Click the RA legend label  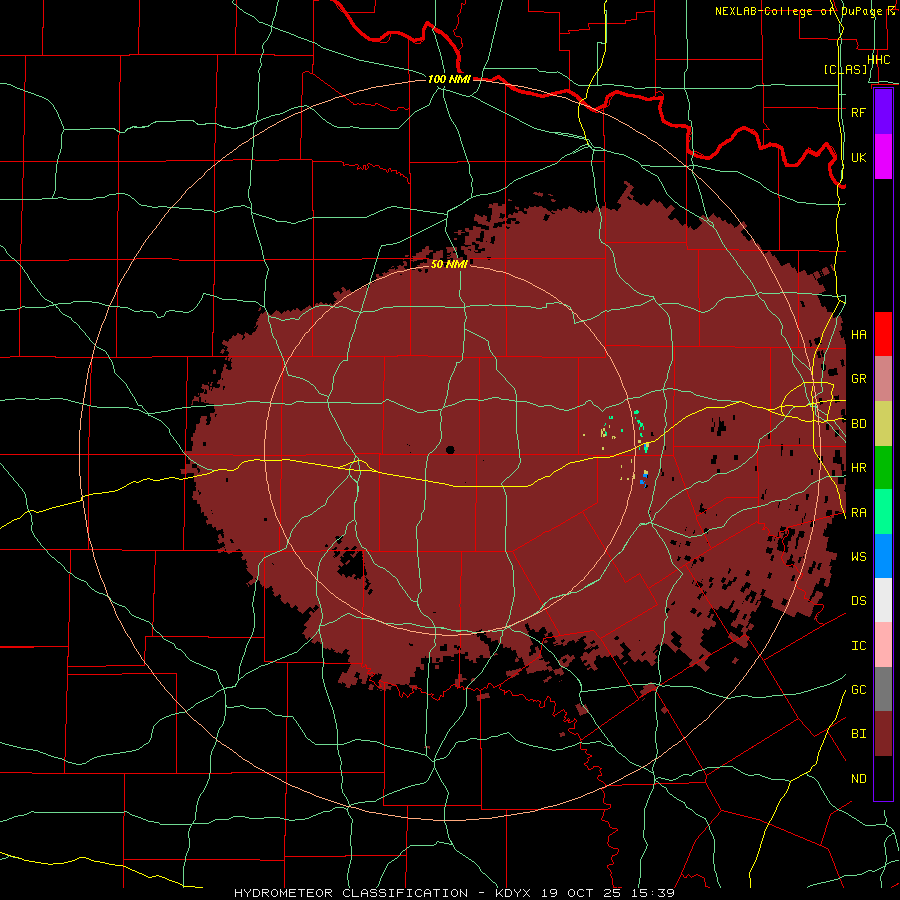pyautogui.click(x=858, y=513)
